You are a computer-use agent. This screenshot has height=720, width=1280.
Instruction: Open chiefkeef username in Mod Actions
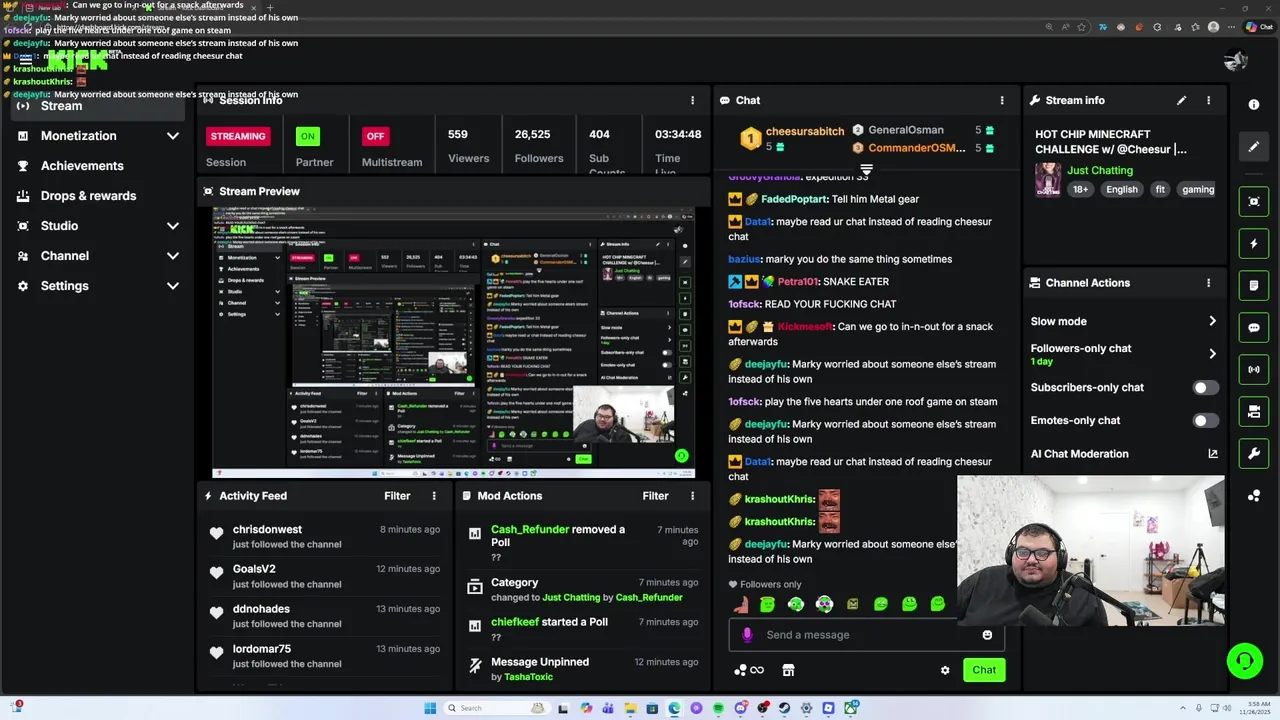[x=515, y=622]
